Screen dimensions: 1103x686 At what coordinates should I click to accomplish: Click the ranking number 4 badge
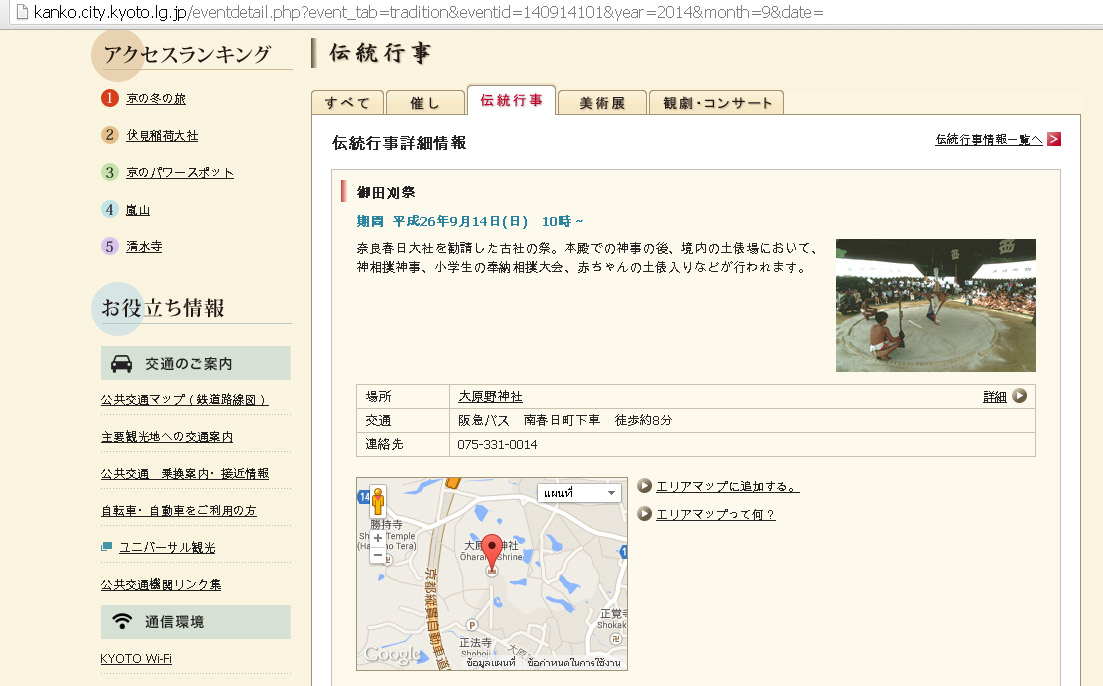tap(110, 209)
